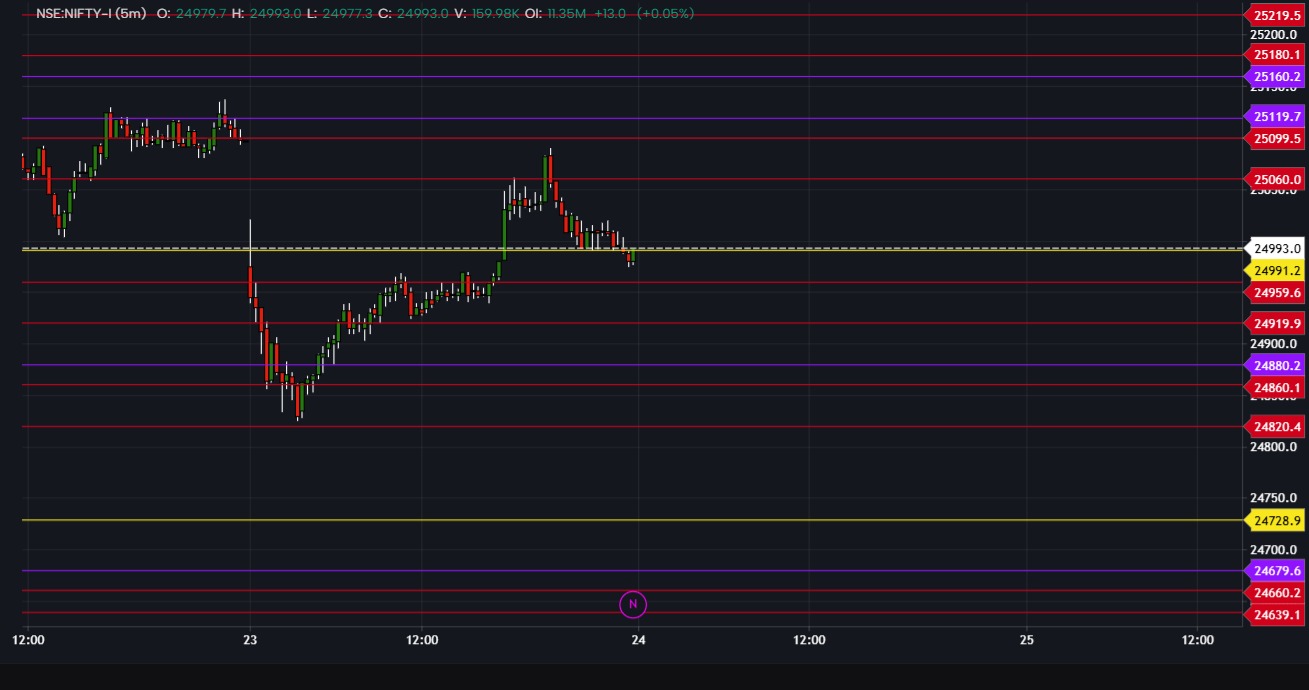The width and height of the screenshot is (1309, 690).
Task: Click the N news event marker circle
Action: [x=632, y=603]
